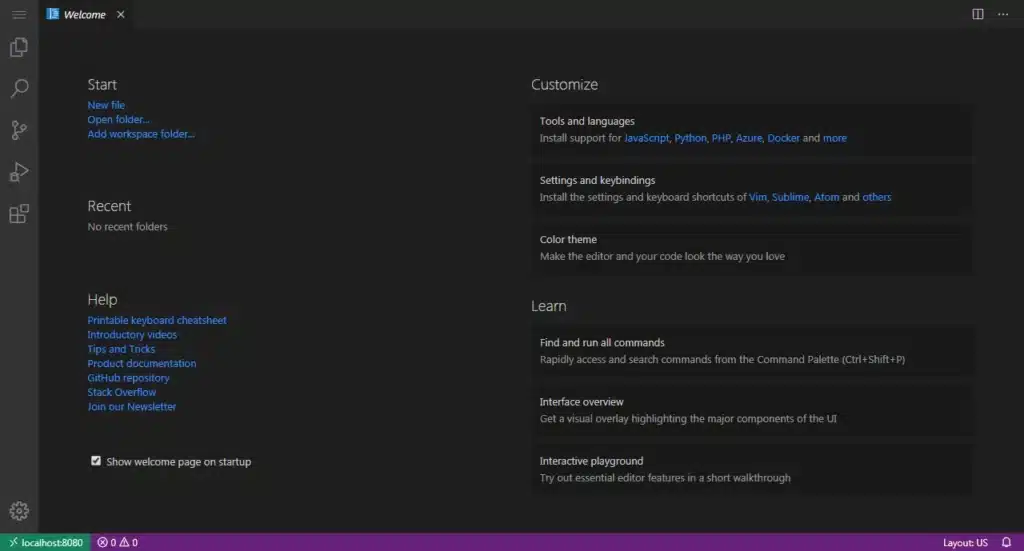Open the Extensions view
Image resolution: width=1024 pixels, height=551 pixels.
pyautogui.click(x=19, y=213)
